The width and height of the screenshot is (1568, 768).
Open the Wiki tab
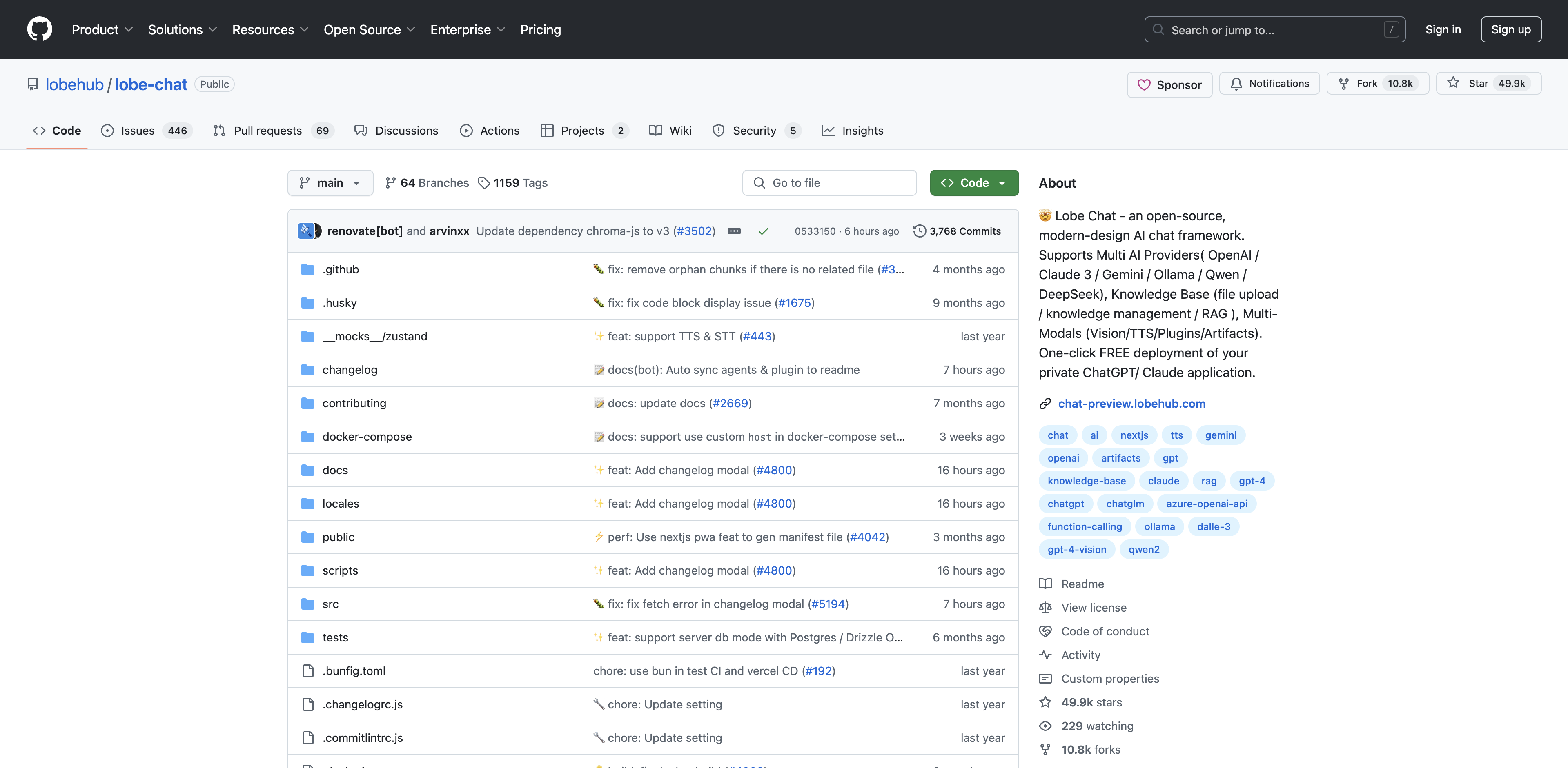[x=670, y=130]
